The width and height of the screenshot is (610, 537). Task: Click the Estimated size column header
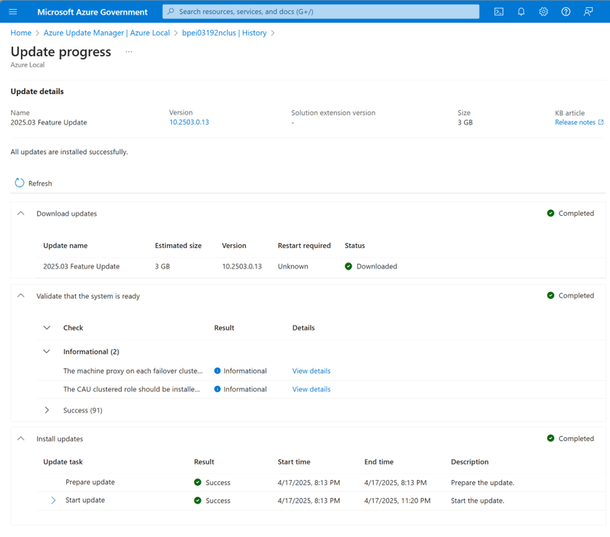pos(178,246)
